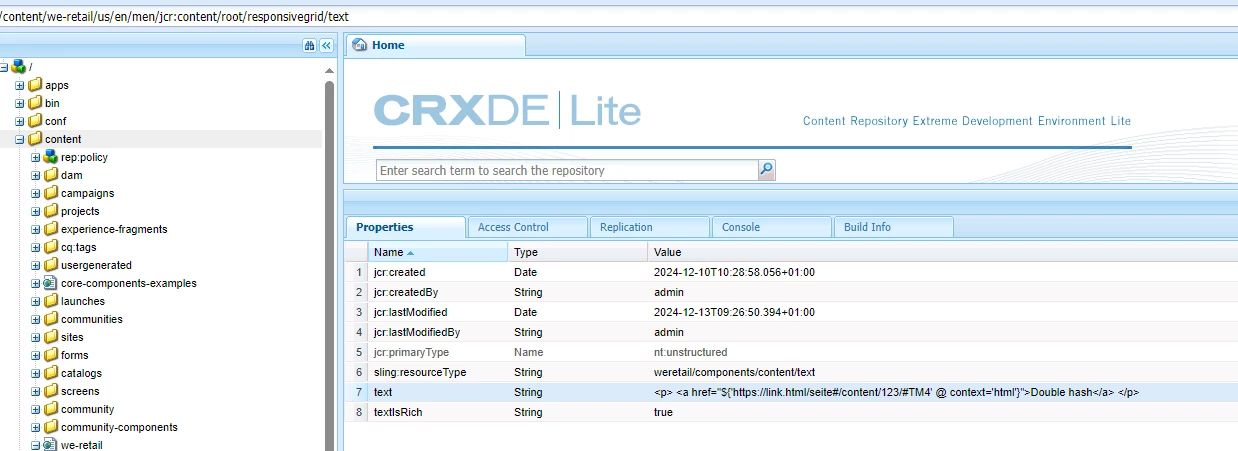Expand the conf node
This screenshot has height=451, width=1238.
pyautogui.click(x=20, y=121)
